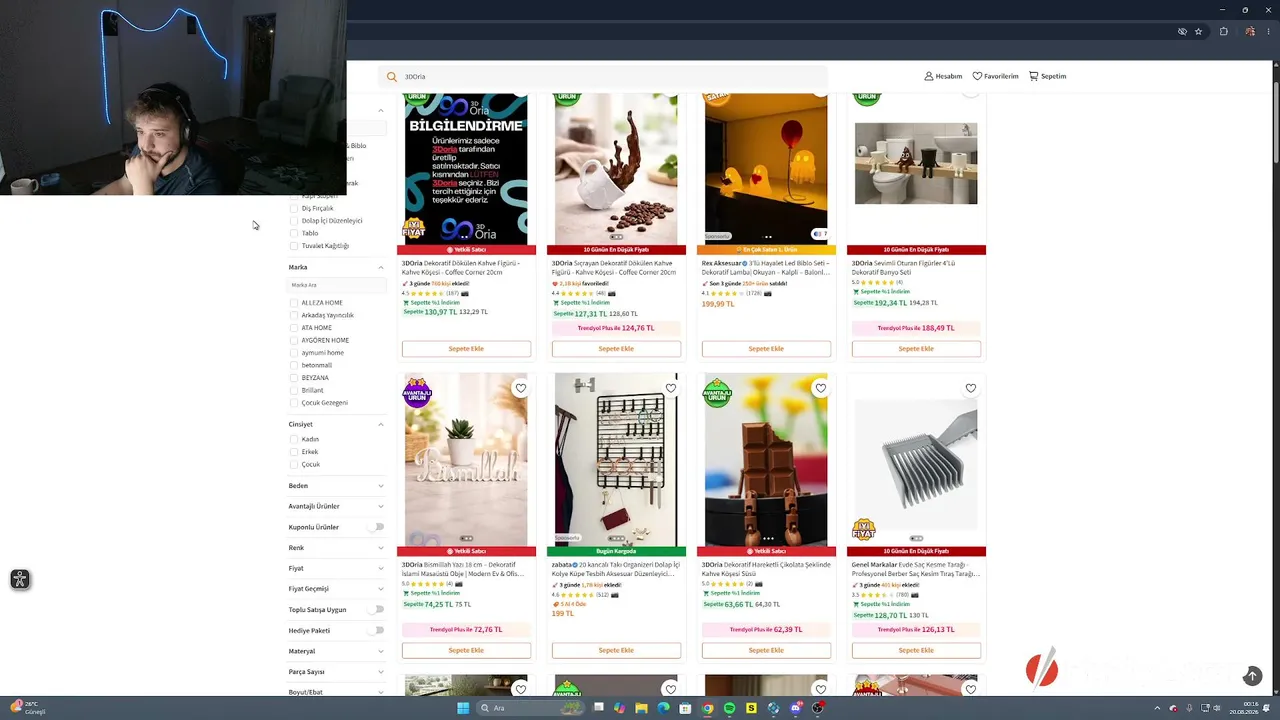This screenshot has height=720, width=1280.
Task: Expand the Renk filter section
Action: click(381, 548)
